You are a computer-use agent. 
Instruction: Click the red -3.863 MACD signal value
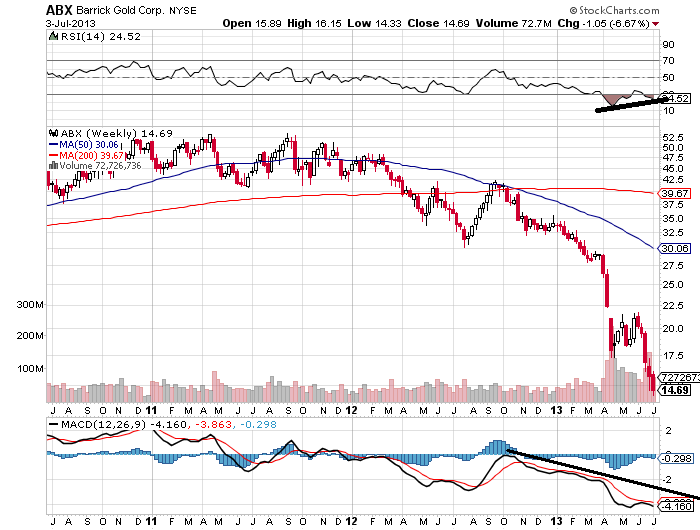(x=212, y=424)
